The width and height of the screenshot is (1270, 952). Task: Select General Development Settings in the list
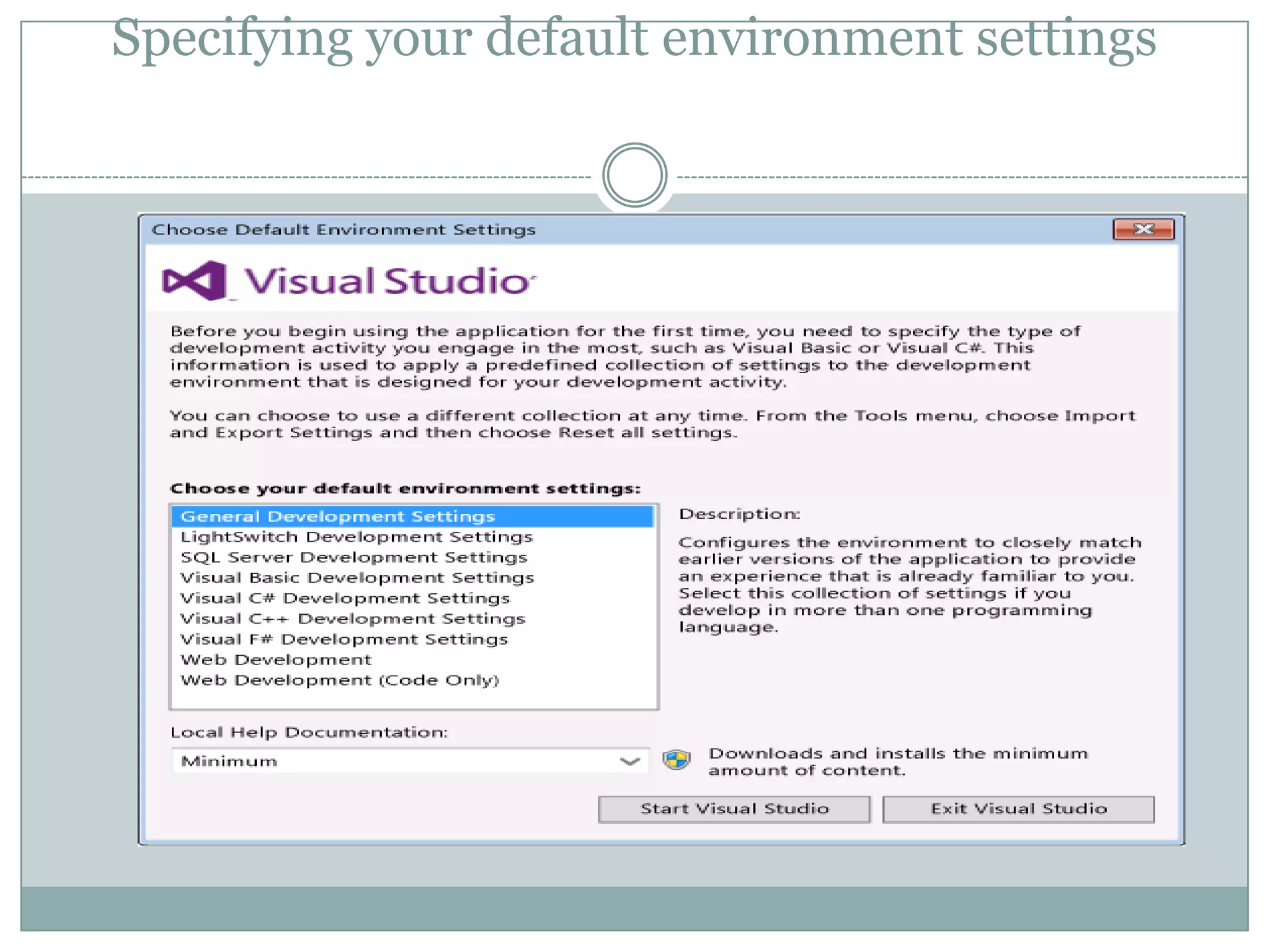point(412,516)
